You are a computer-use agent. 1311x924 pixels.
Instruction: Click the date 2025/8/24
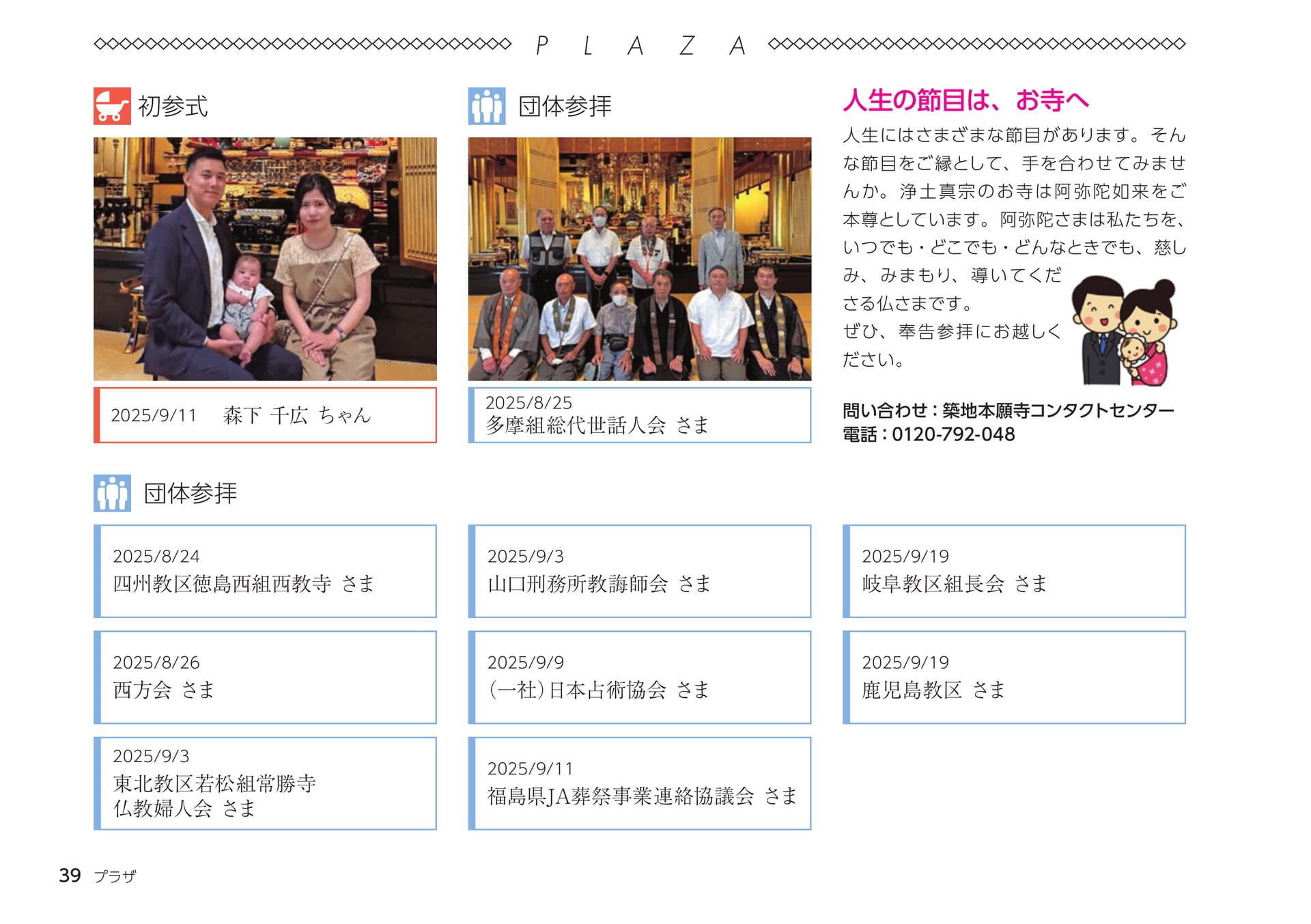(x=156, y=557)
